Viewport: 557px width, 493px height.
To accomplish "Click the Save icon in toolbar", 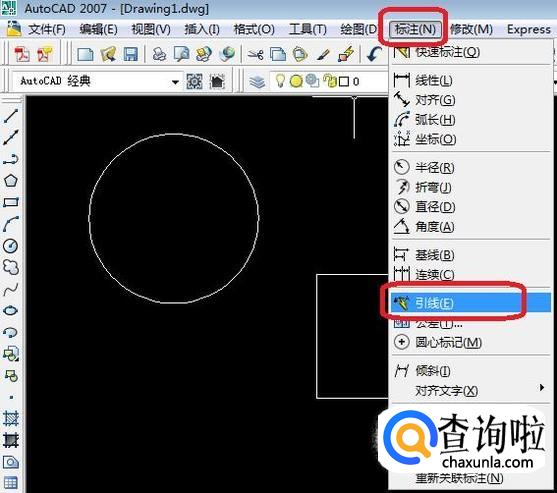I will click(x=130, y=55).
